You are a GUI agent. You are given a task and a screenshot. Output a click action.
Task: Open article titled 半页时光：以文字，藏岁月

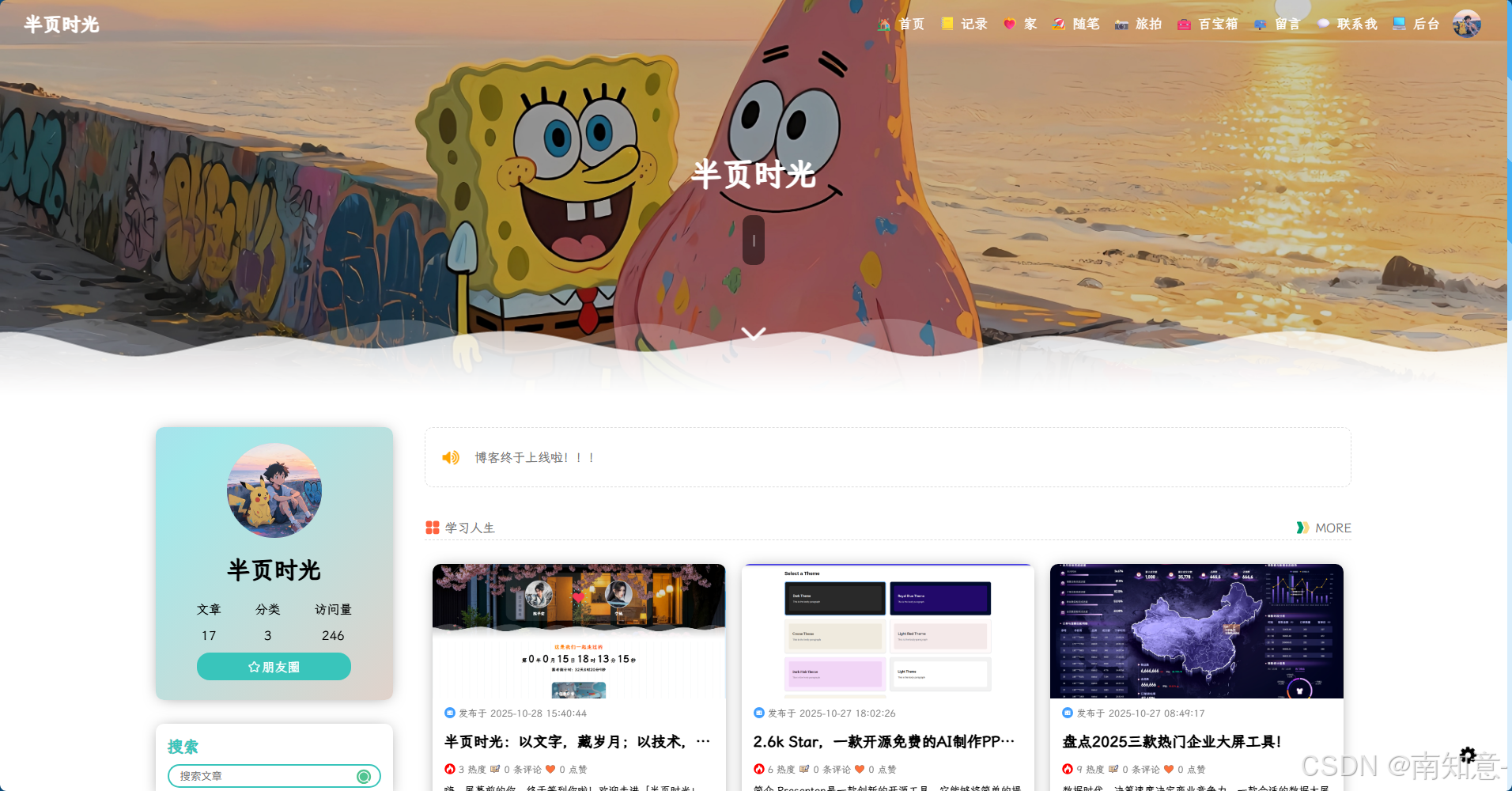point(577,742)
